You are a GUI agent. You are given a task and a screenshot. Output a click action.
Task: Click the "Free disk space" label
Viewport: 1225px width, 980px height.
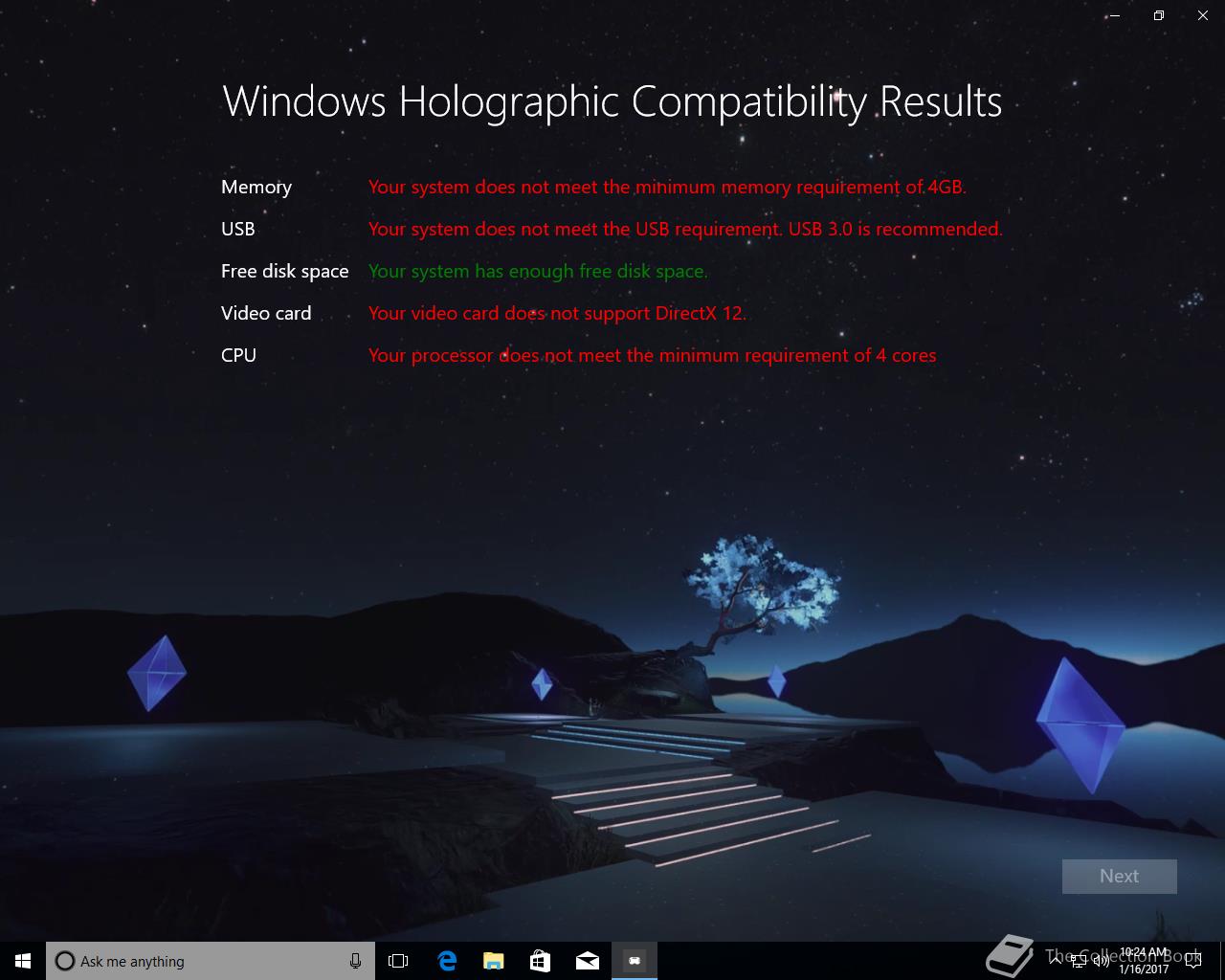click(285, 271)
